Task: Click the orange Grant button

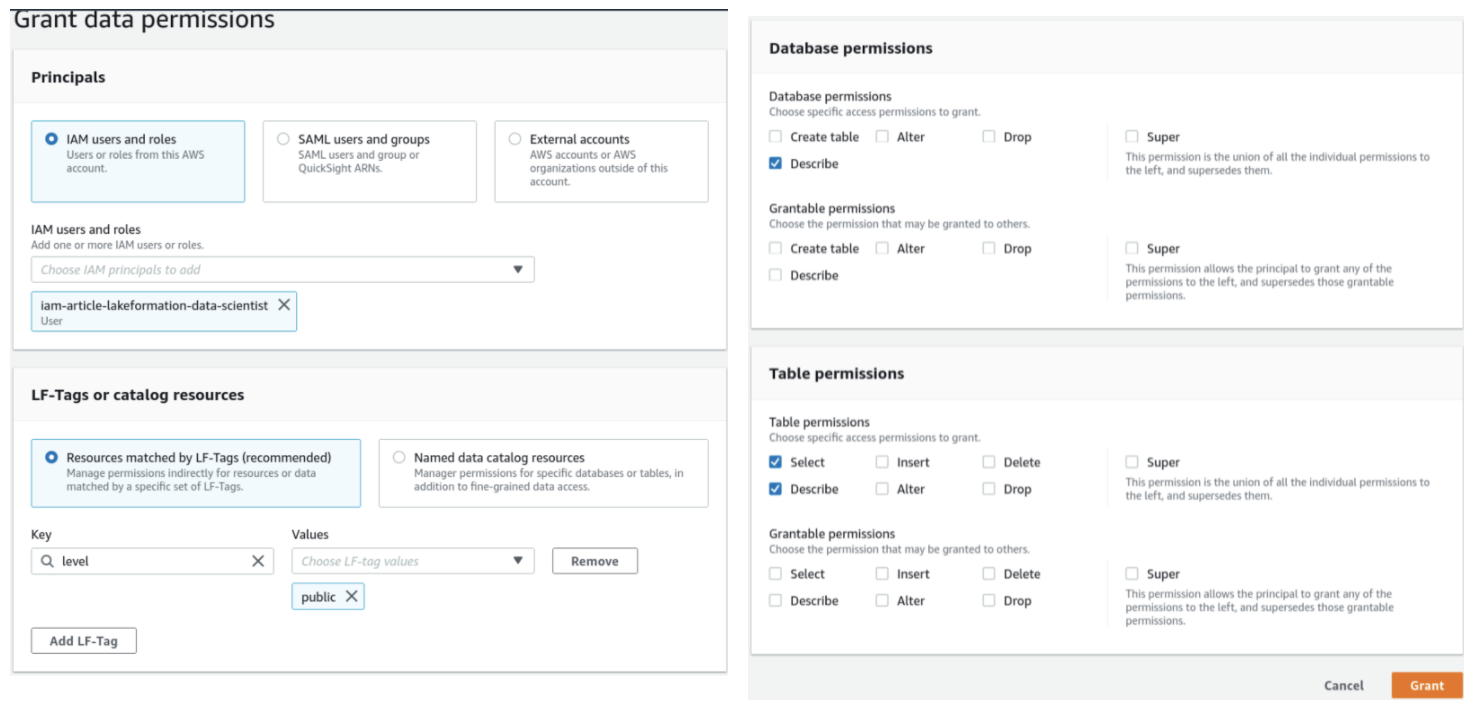Action: click(x=1427, y=685)
